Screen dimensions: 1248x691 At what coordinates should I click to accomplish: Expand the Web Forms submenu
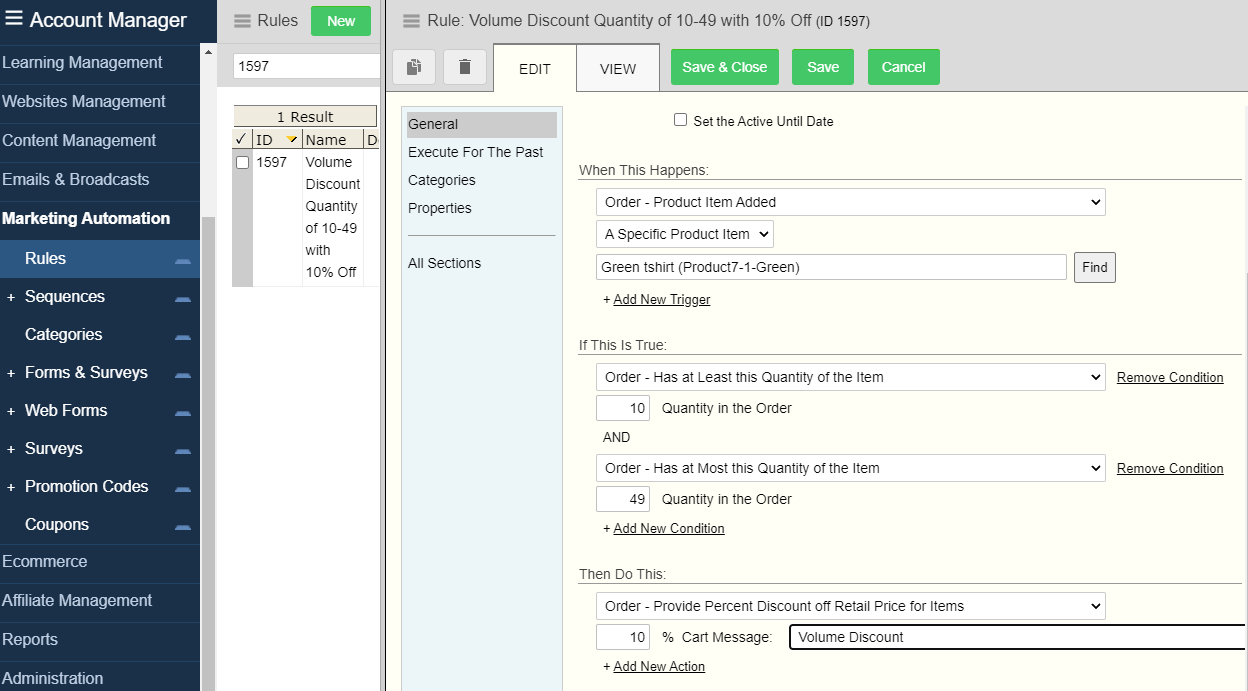click(x=11, y=411)
